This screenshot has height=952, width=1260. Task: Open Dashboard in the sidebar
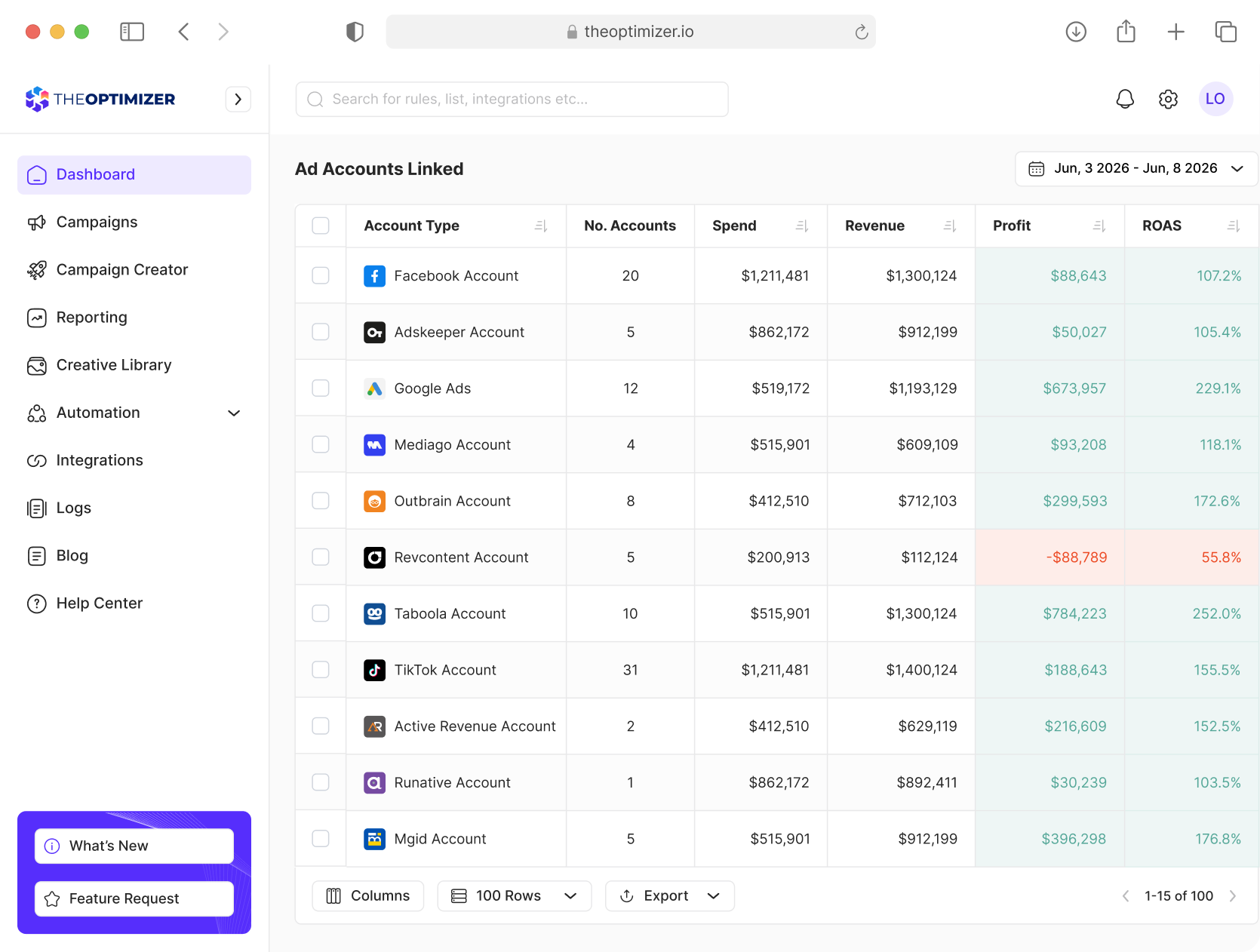pyautogui.click(x=134, y=175)
